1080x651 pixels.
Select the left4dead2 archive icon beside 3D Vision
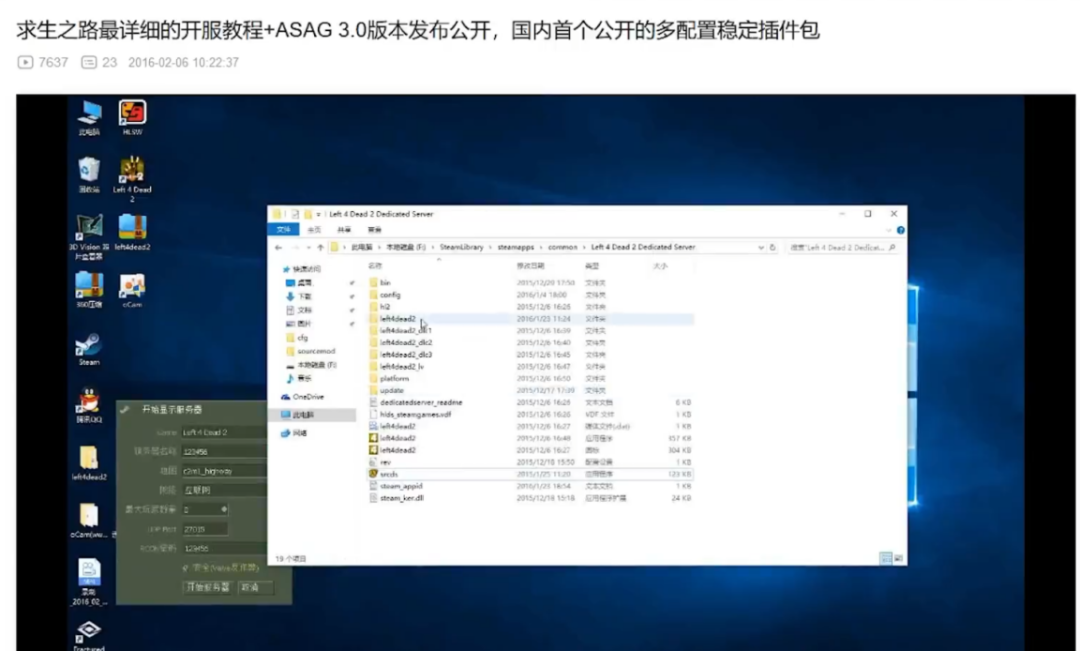(132, 232)
